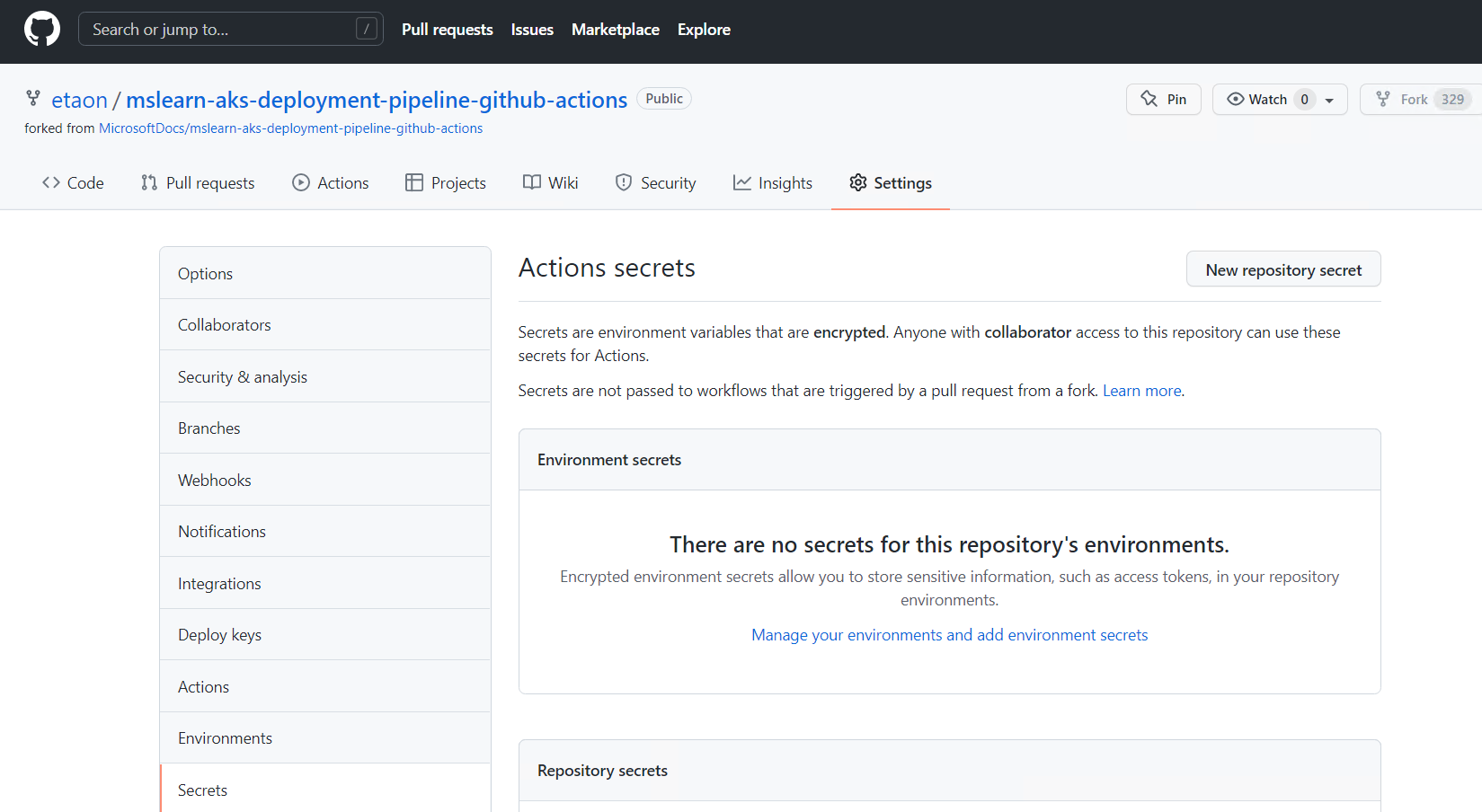Open the Projects tab

click(x=446, y=182)
